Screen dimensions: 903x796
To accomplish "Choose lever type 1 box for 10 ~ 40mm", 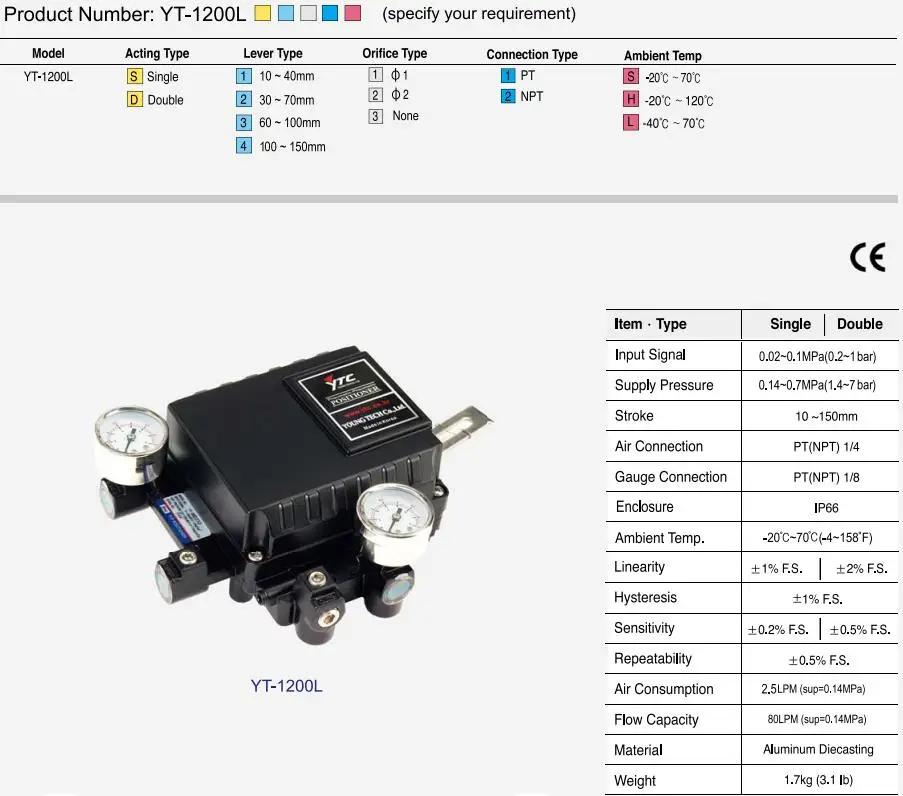I will [x=244, y=76].
